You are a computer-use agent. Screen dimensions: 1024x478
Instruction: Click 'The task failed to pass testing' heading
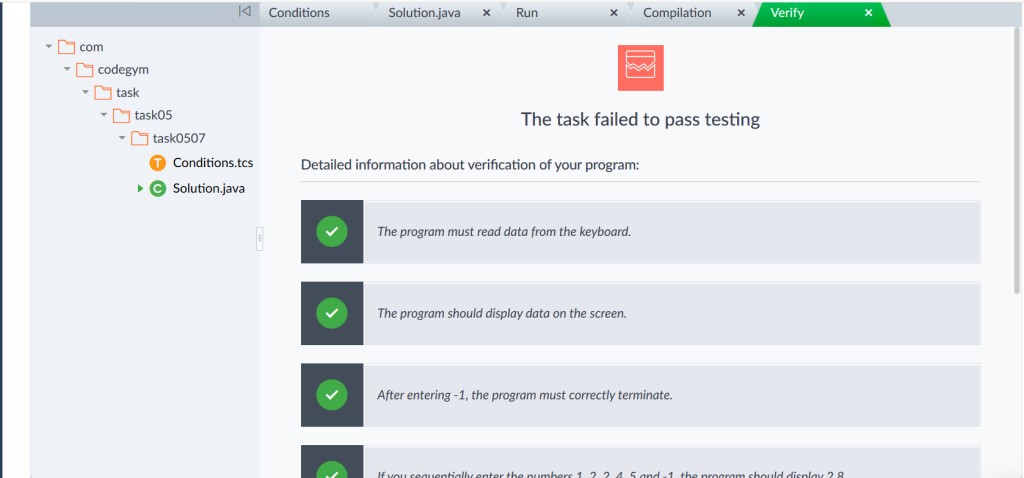point(640,120)
